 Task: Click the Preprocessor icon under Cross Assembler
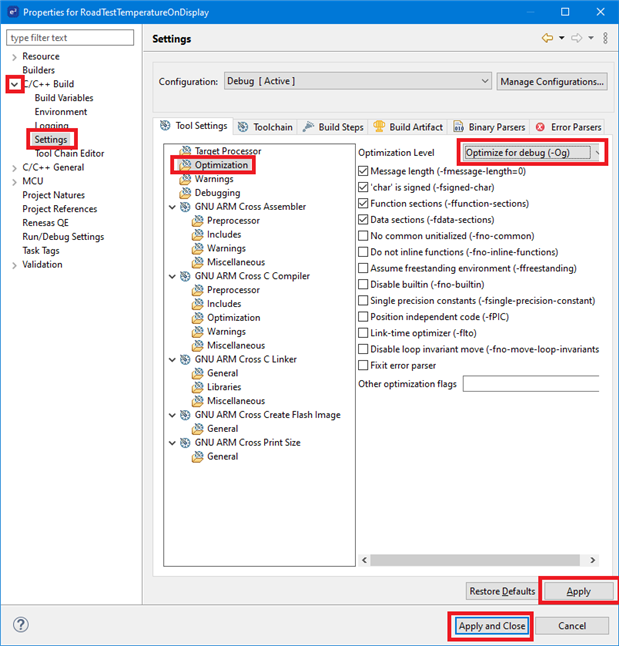(x=197, y=220)
